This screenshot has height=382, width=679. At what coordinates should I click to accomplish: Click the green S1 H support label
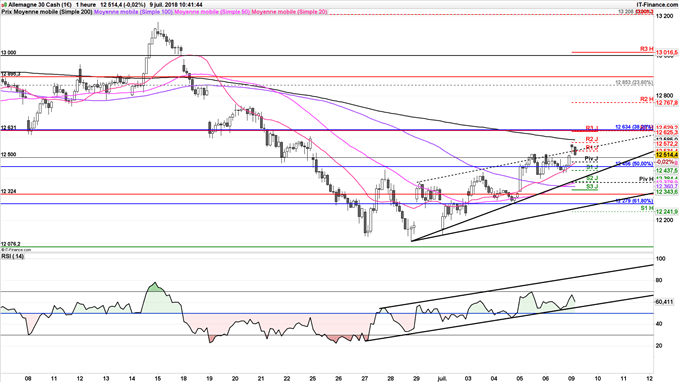point(647,208)
